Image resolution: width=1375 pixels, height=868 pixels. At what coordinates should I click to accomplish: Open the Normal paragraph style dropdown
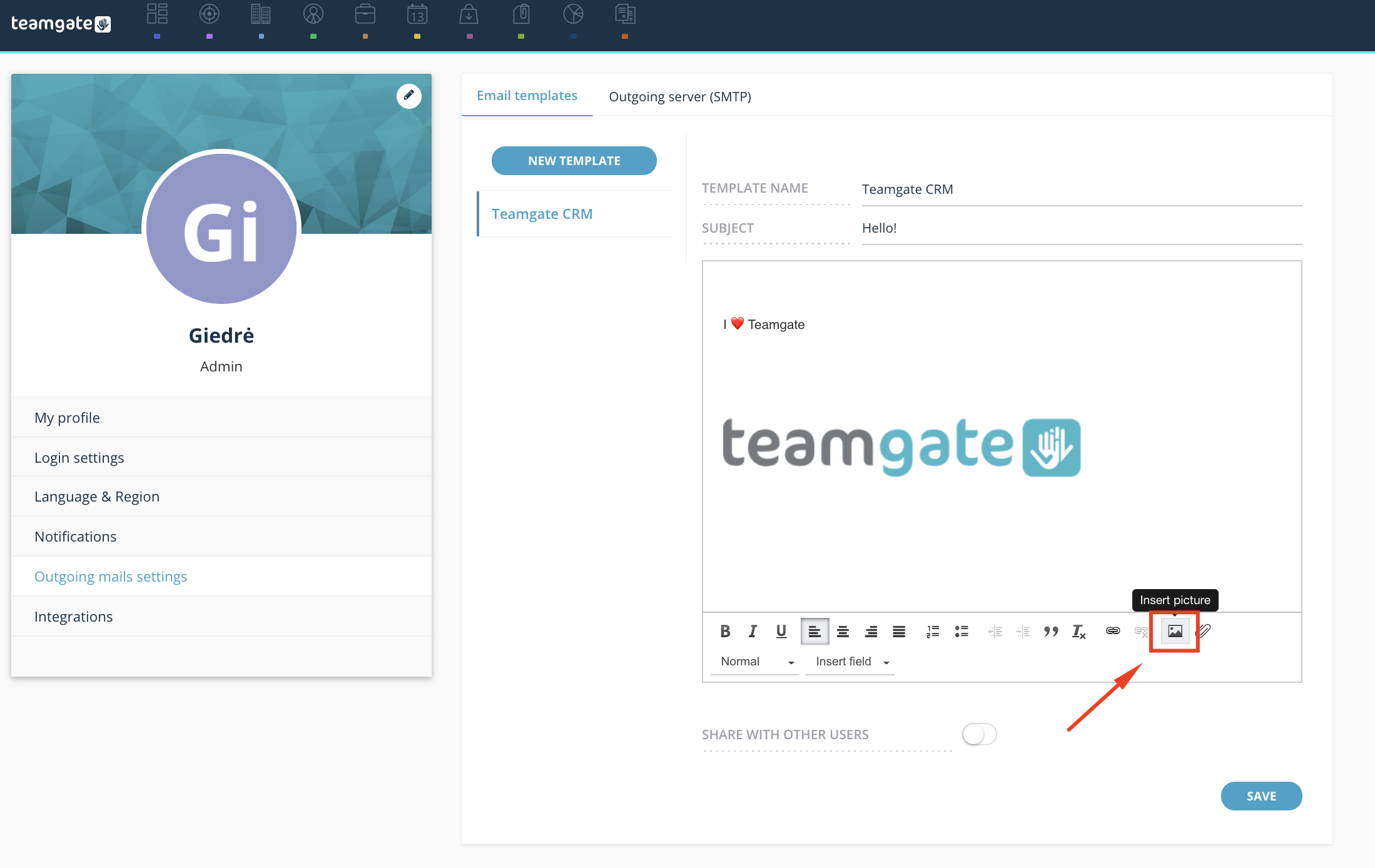coord(756,662)
